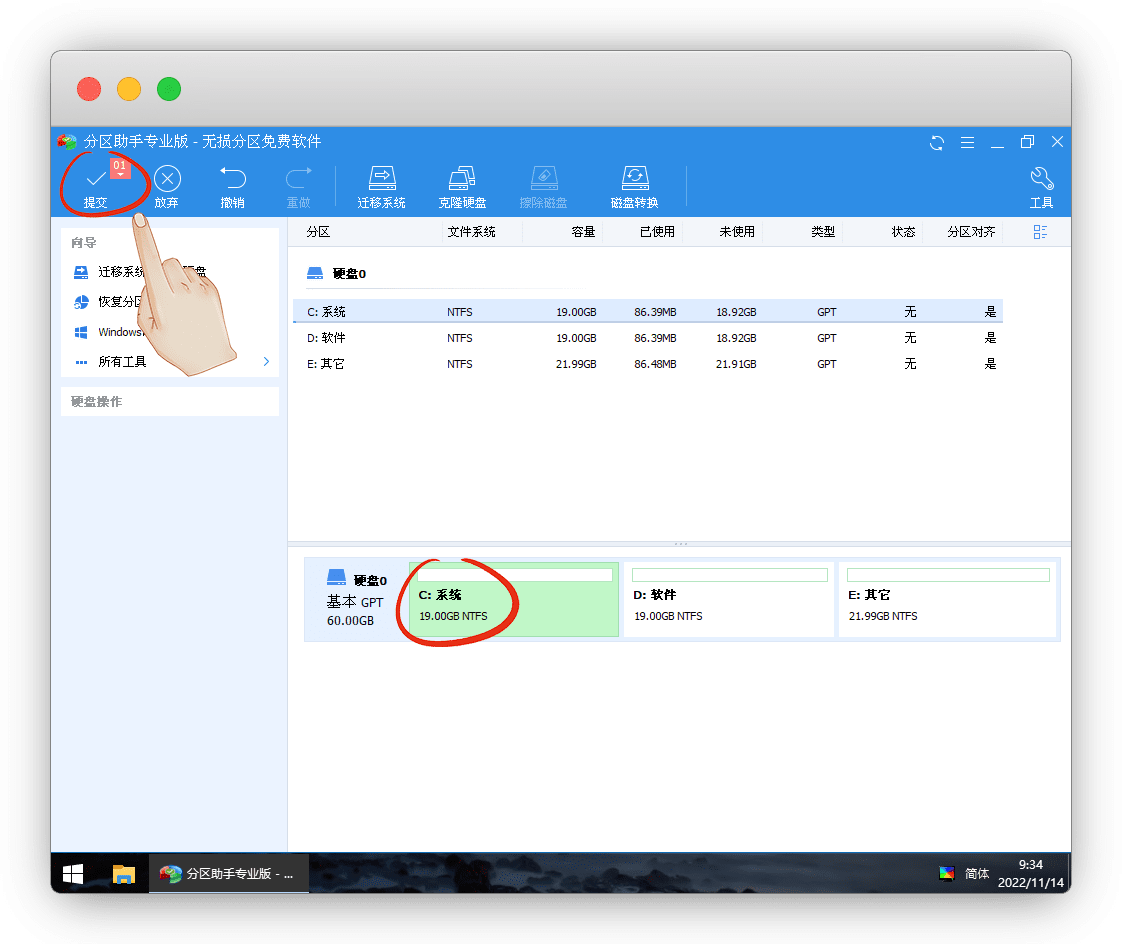Click the 放弃 (Discard) icon
This screenshot has height=944, width=1122.
pyautogui.click(x=167, y=180)
